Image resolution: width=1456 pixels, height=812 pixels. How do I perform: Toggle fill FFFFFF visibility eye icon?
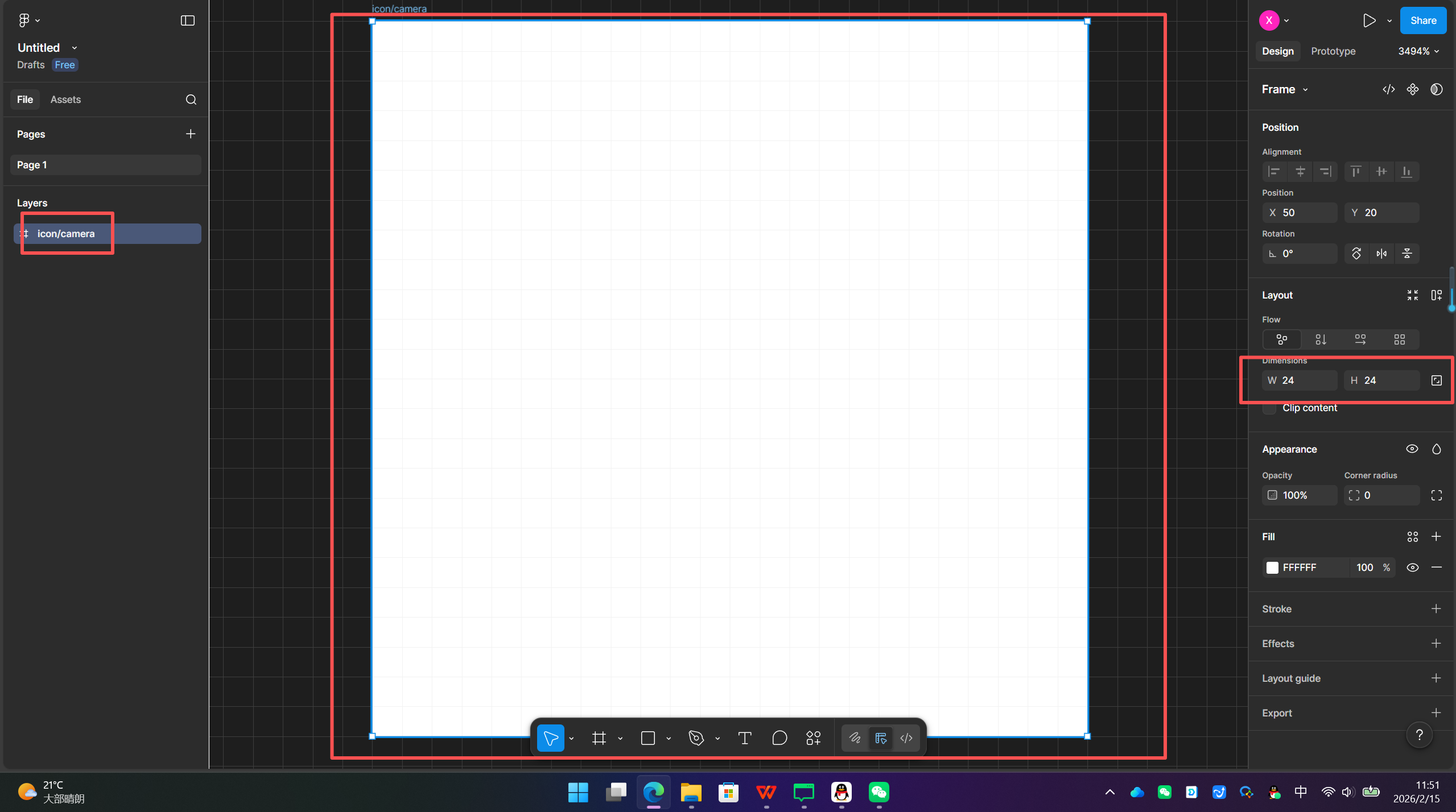[x=1412, y=567]
